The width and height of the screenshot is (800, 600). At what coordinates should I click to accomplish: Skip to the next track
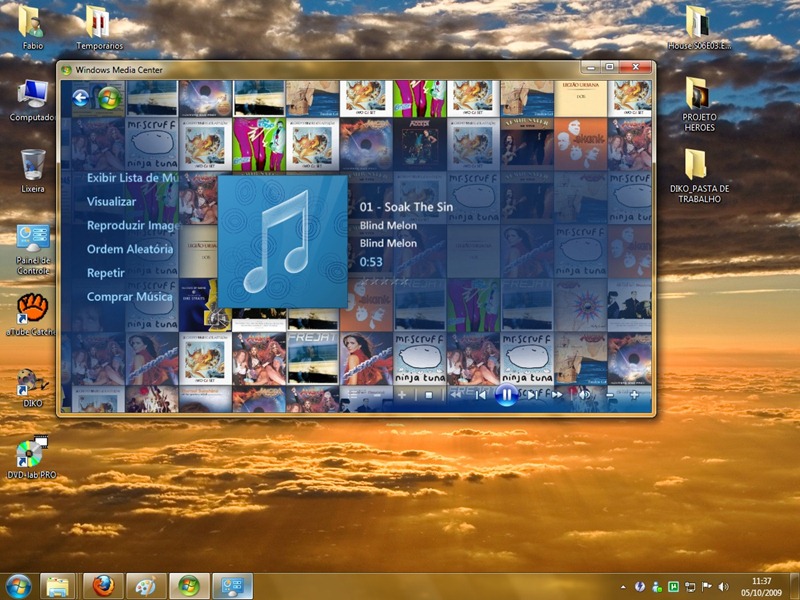532,395
